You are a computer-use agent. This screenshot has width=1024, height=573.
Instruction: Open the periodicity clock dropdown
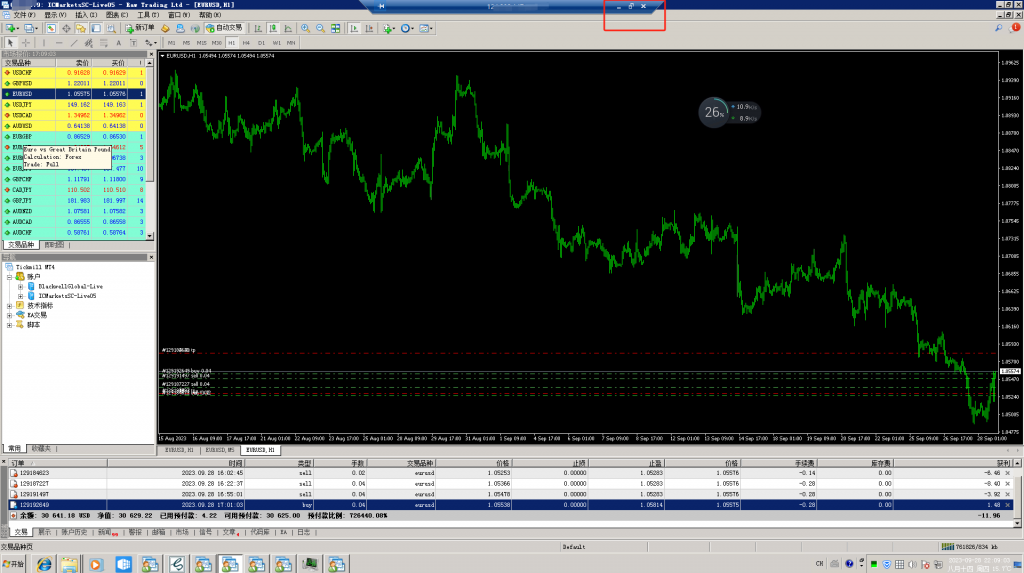coord(407,28)
